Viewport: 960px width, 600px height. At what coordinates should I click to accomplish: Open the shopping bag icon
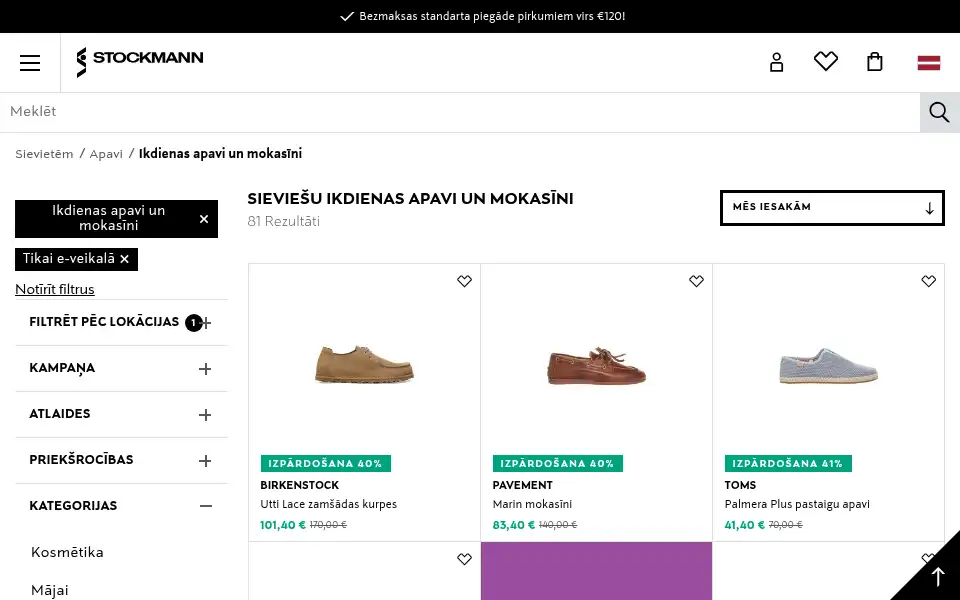[874, 62]
